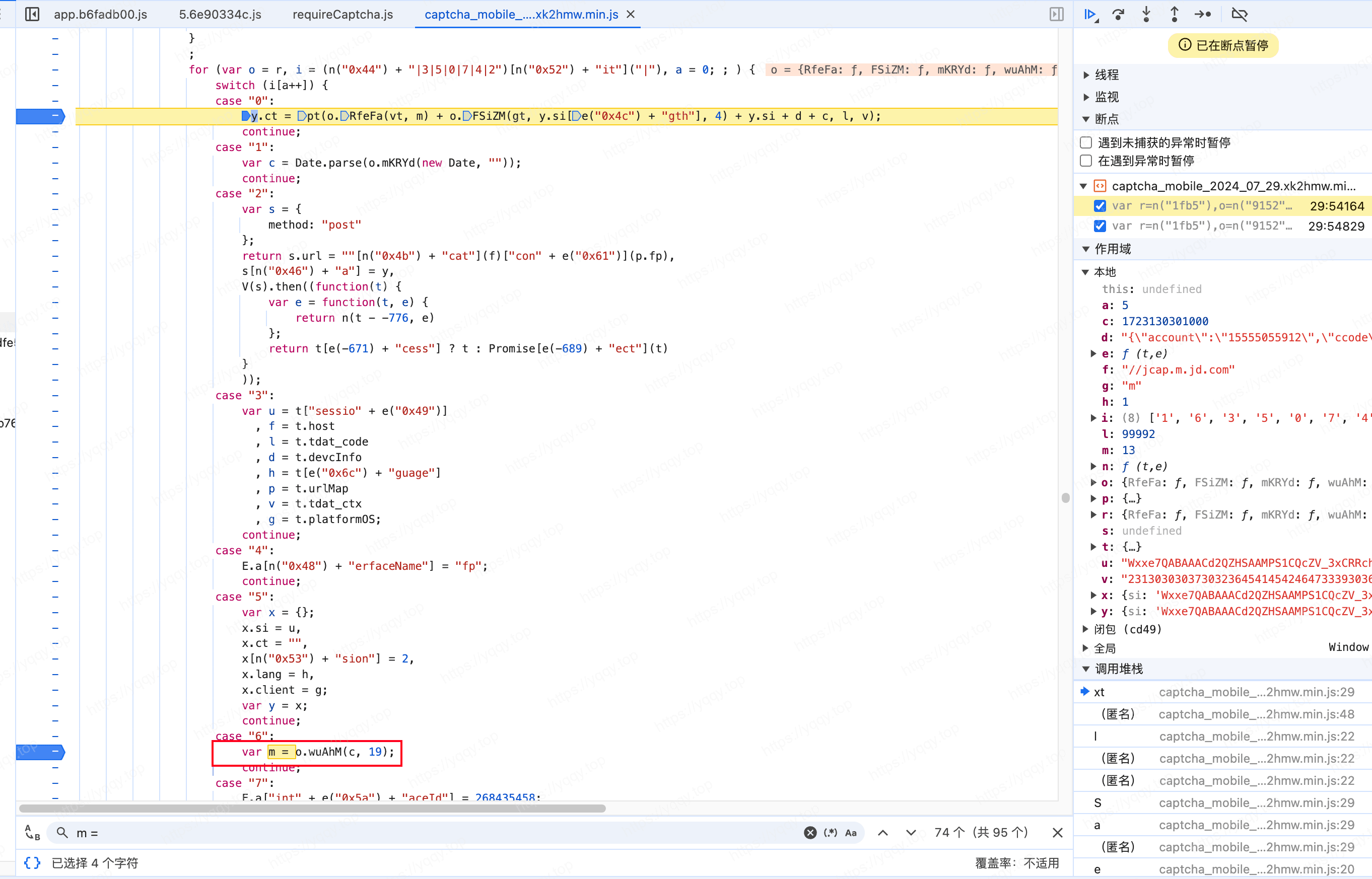This screenshot has height=879, width=1372.
Task: Select the a call stack frame
Action: [1222, 825]
